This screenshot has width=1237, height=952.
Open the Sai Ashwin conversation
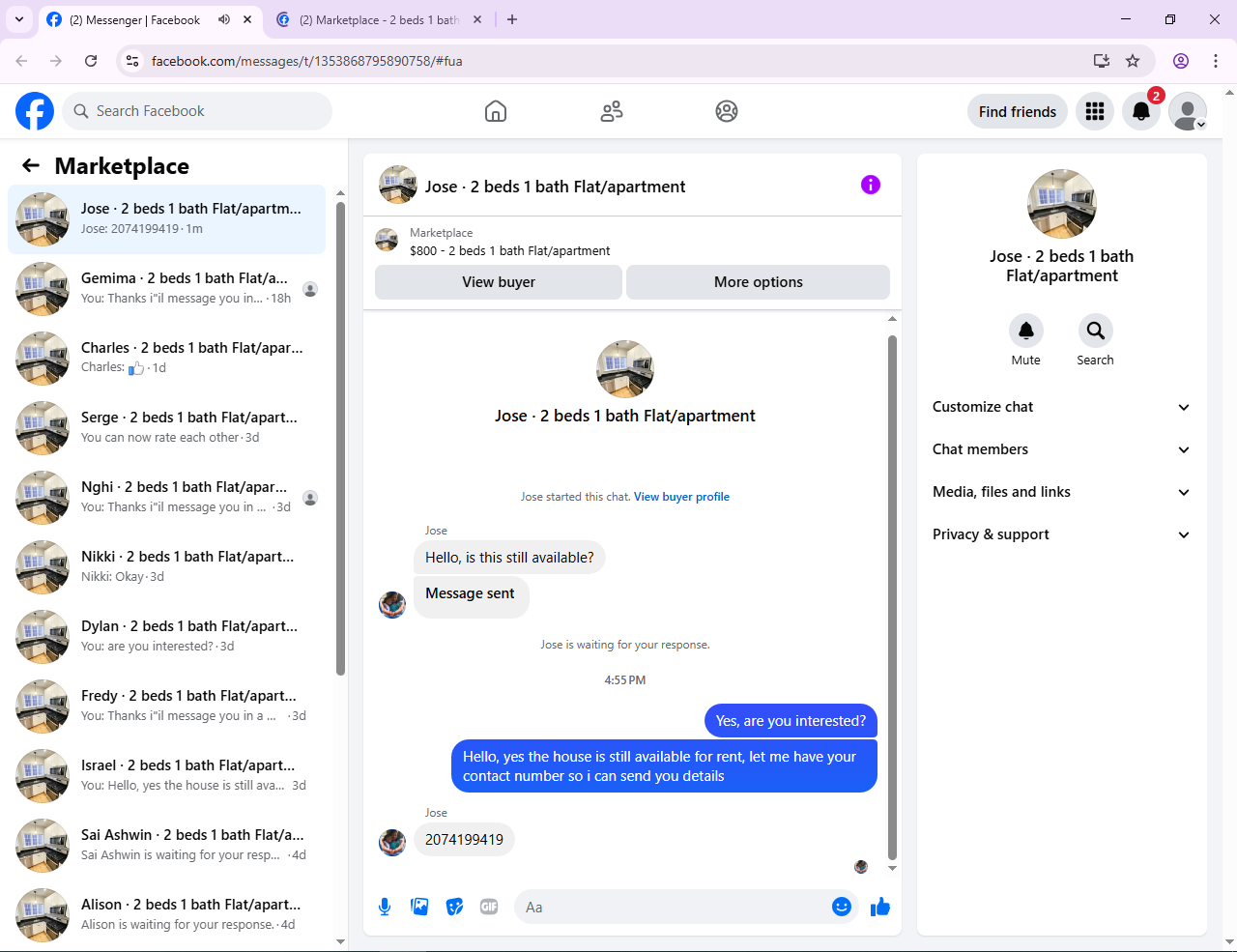(x=166, y=846)
